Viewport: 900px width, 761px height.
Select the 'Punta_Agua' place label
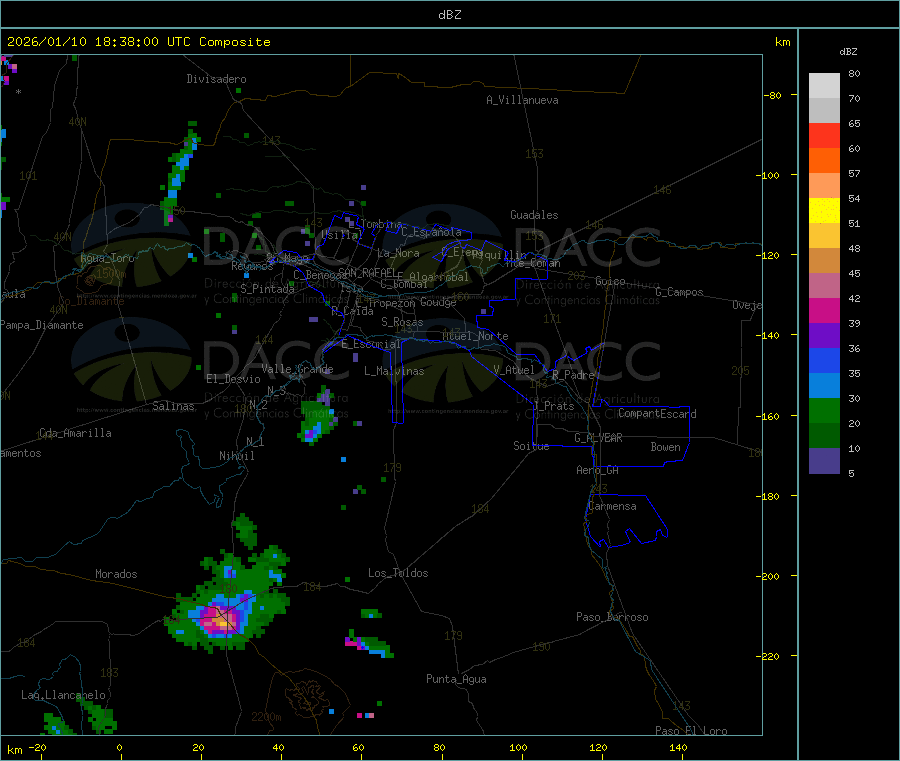tap(456, 679)
